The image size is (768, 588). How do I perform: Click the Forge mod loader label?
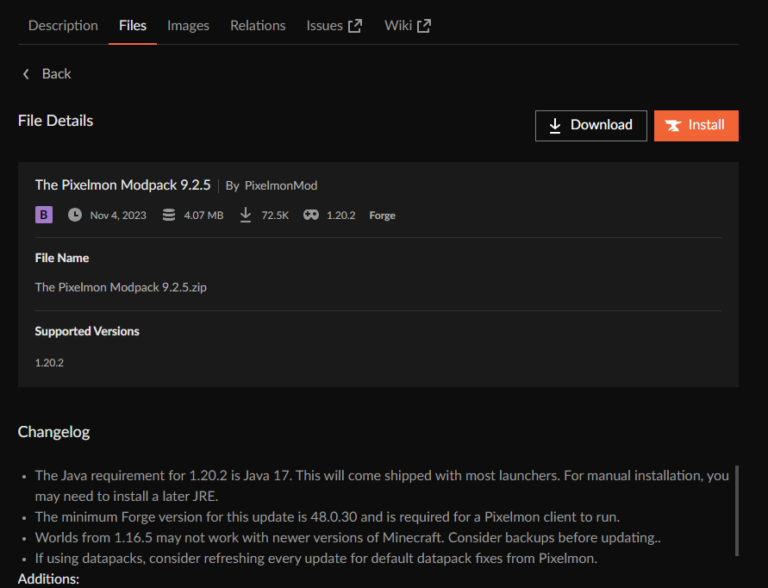coord(382,215)
